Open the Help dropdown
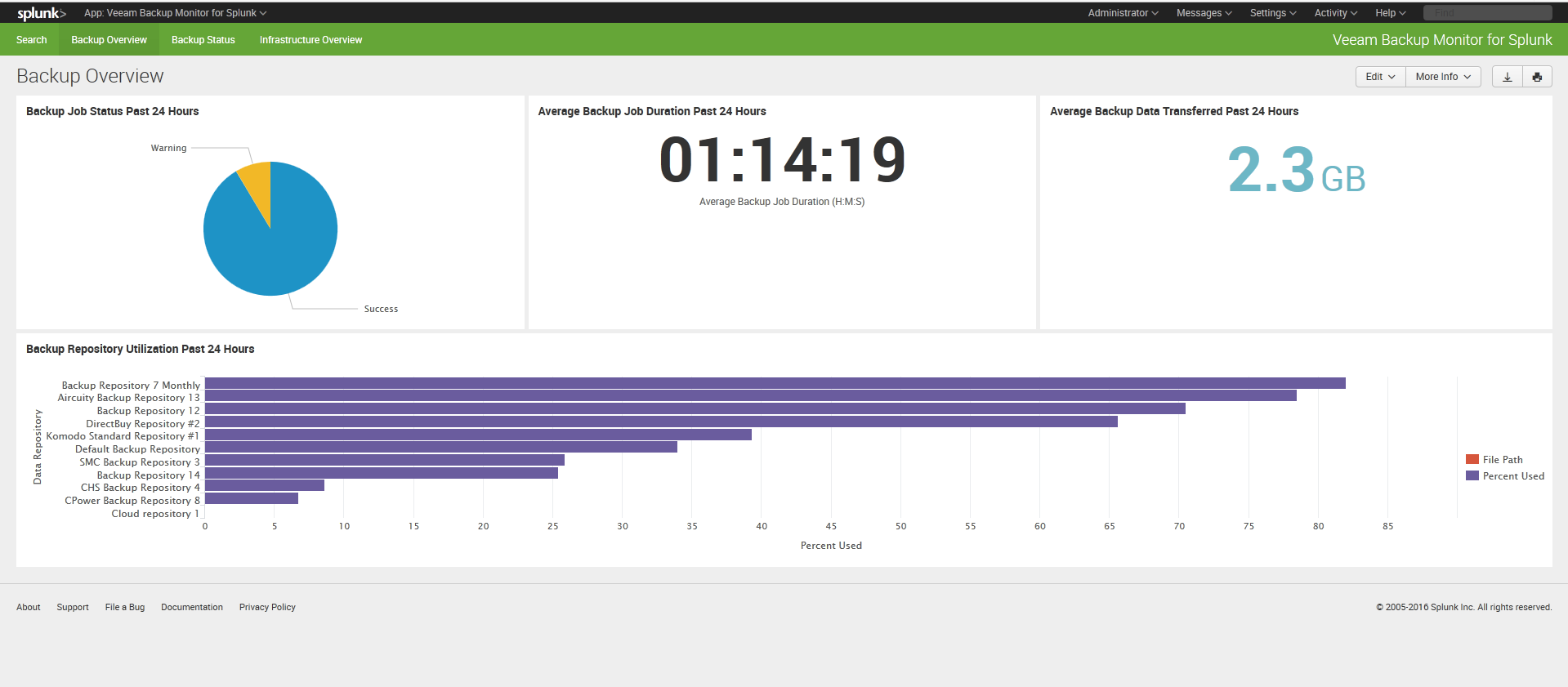Viewport: 1568px width, 687px height. point(1390,13)
